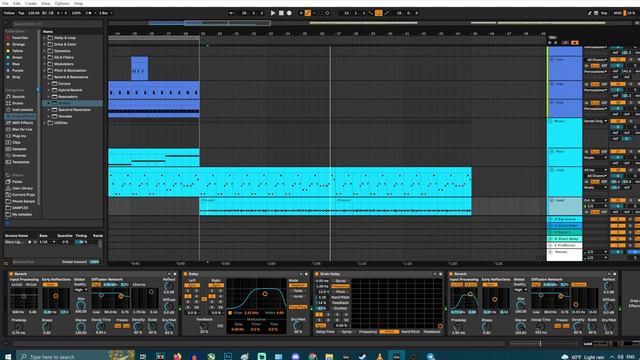Adjust the Delay device Dry/Wet knob
The image size is (640, 360).
pos(298,325)
